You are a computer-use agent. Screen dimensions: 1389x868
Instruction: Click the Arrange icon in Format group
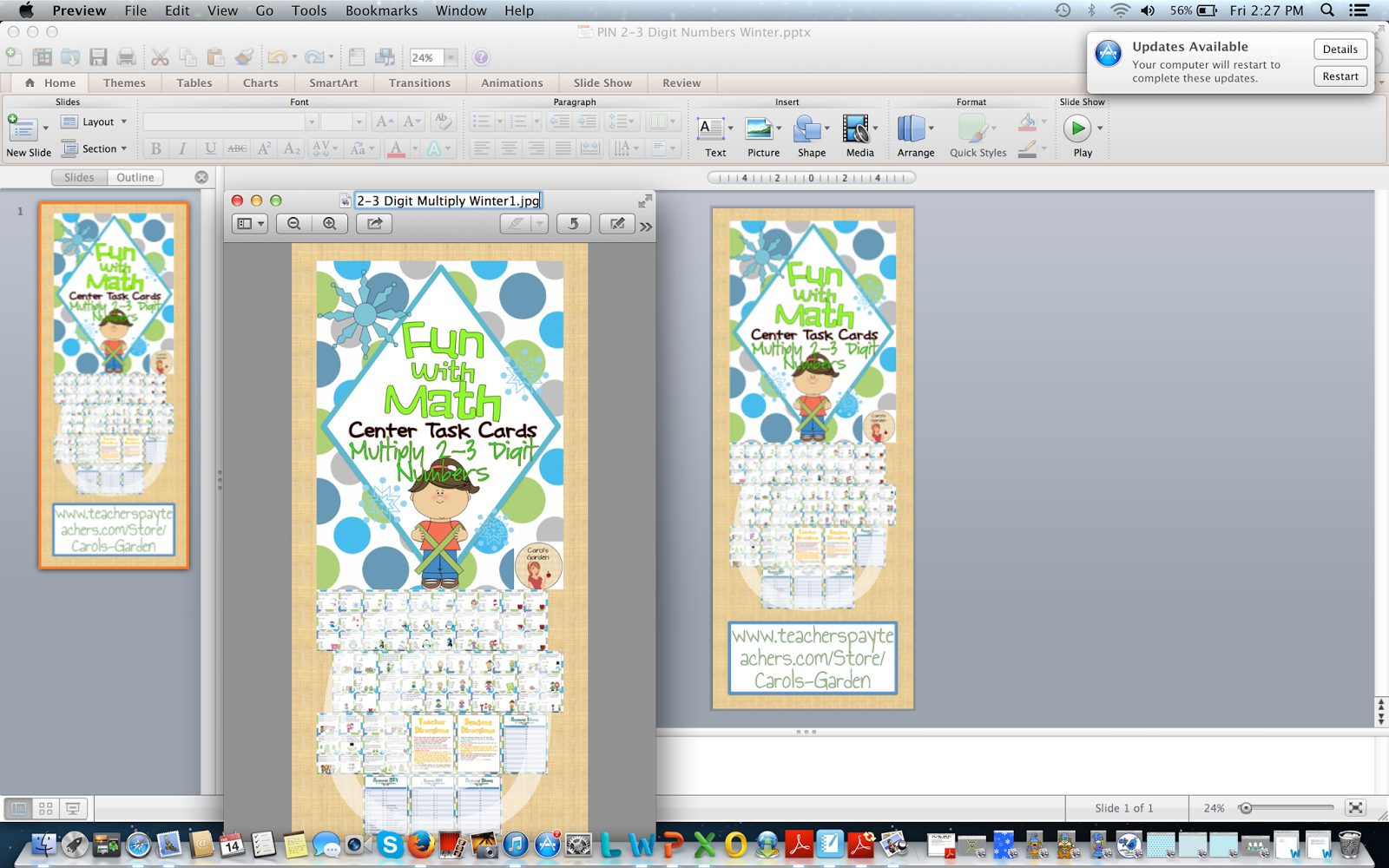point(912,128)
